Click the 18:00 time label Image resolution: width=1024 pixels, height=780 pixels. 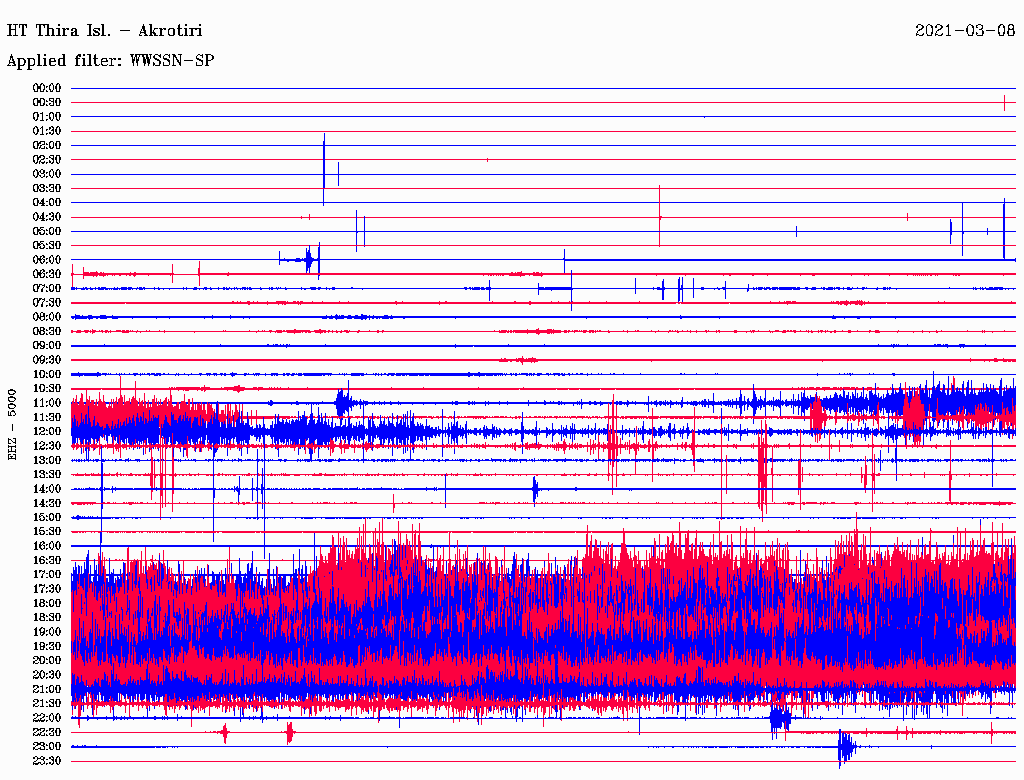click(x=47, y=604)
